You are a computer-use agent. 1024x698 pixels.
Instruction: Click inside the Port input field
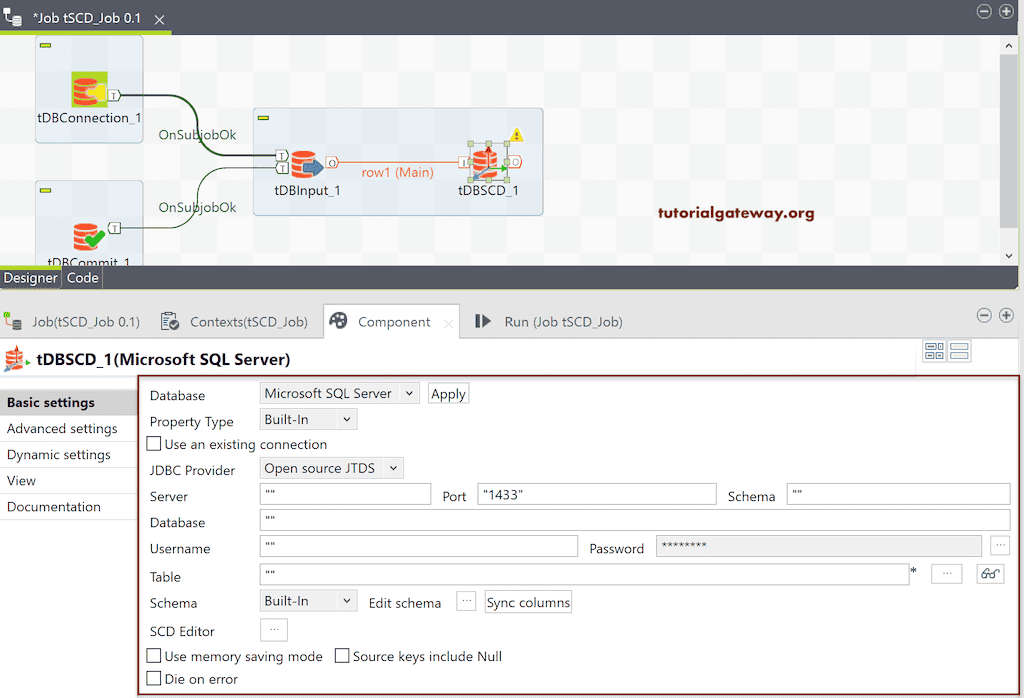click(x=596, y=493)
